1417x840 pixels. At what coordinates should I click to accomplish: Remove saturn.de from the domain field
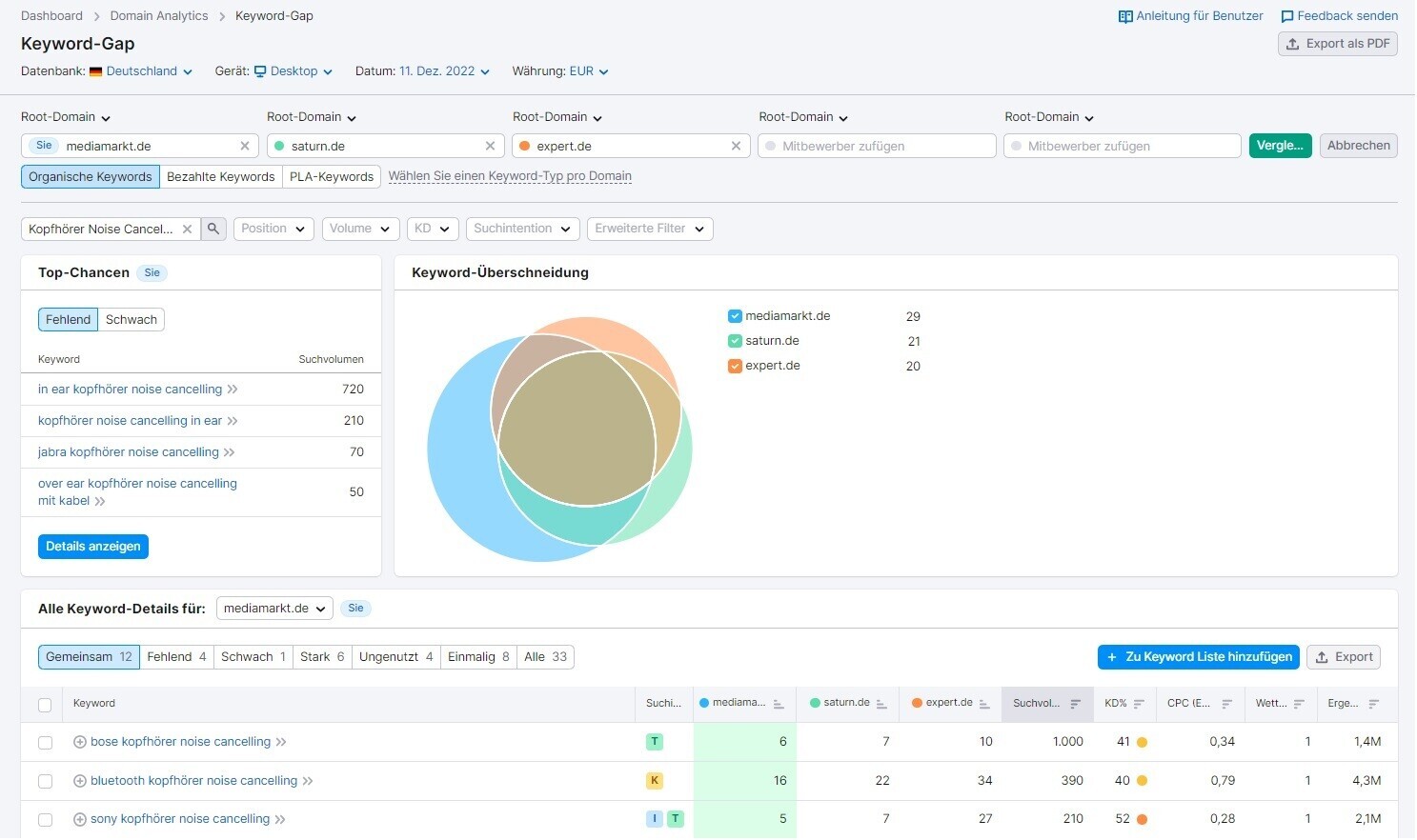[490, 147]
